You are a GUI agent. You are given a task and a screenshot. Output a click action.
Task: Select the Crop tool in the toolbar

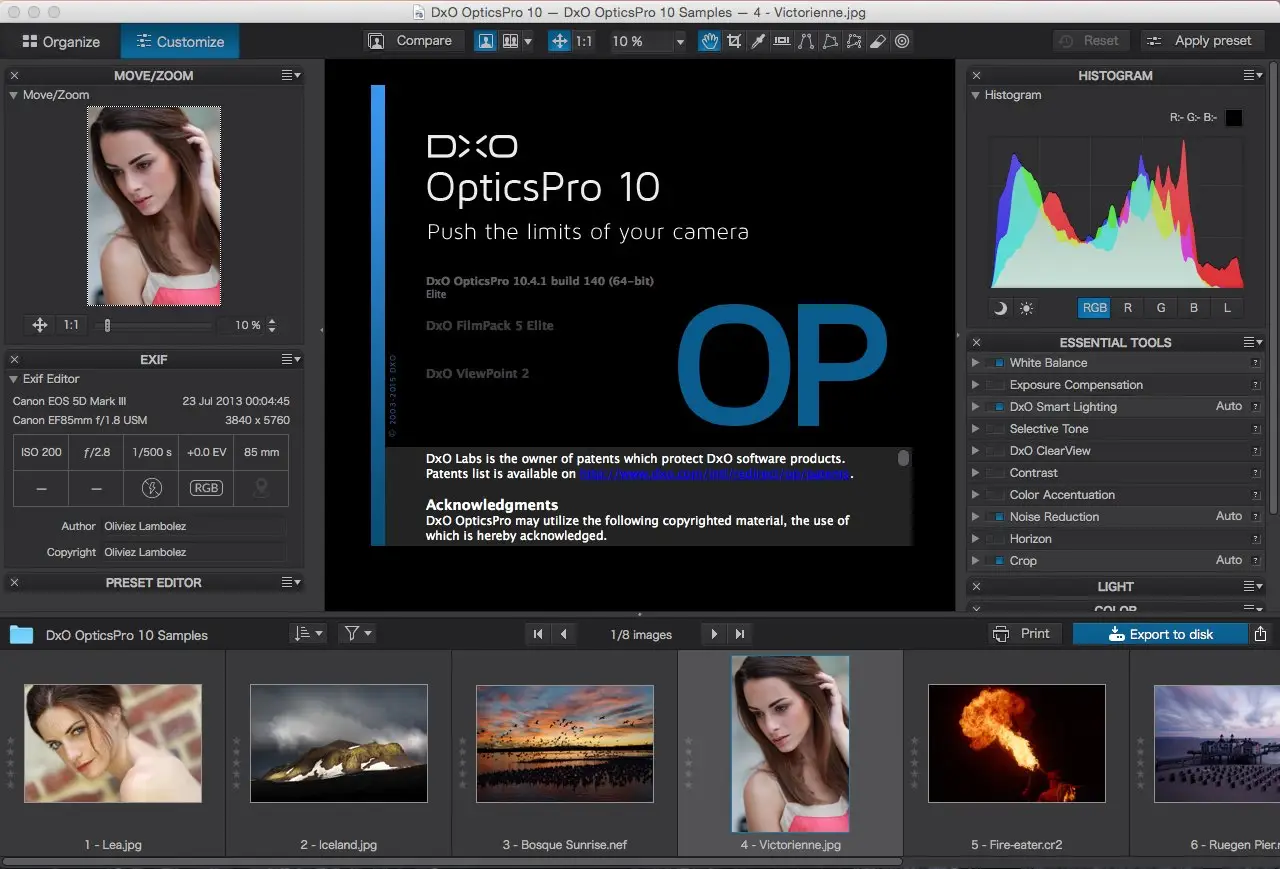click(x=735, y=42)
